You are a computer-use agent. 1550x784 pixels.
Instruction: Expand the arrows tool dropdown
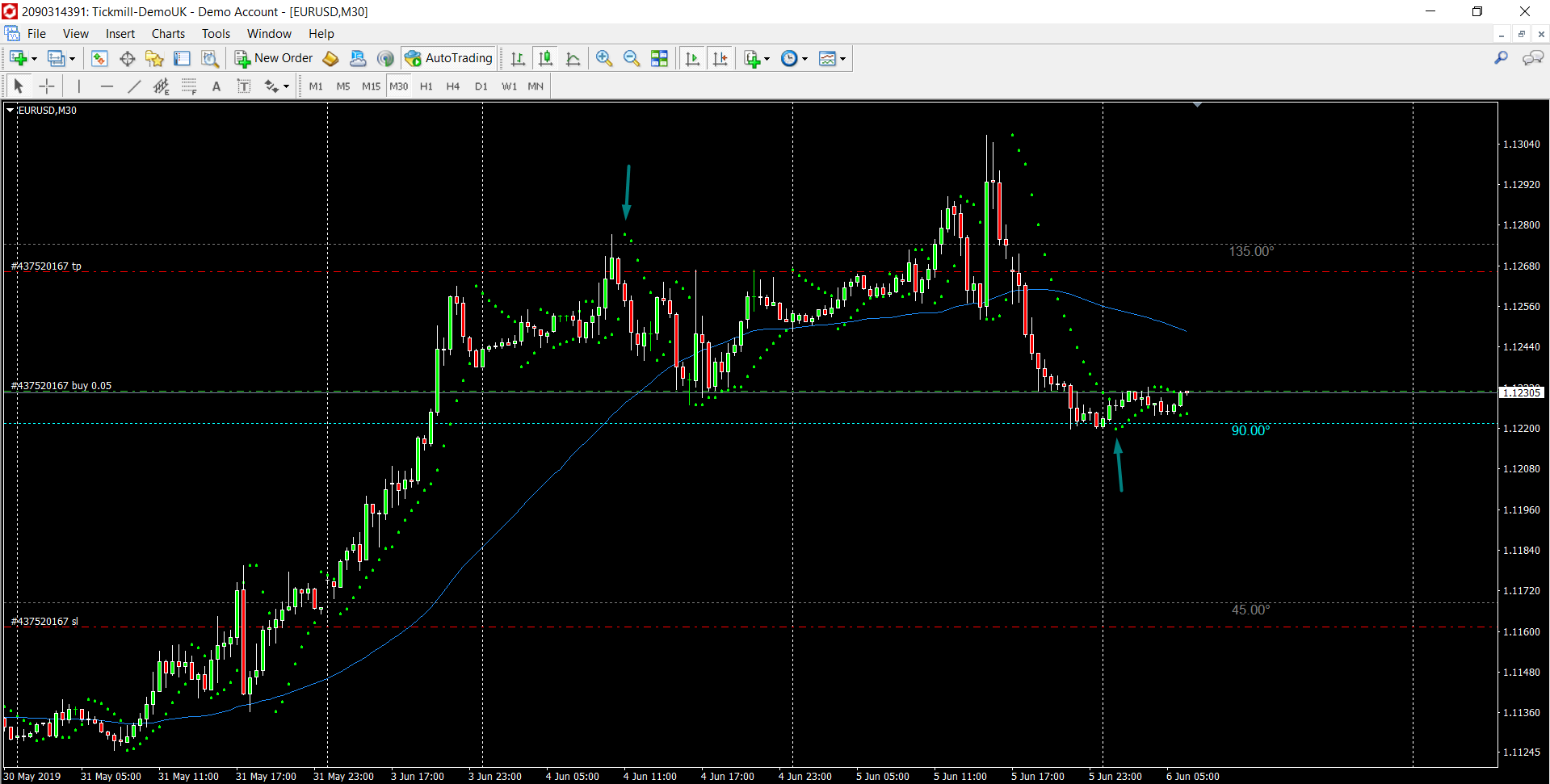coord(286,86)
